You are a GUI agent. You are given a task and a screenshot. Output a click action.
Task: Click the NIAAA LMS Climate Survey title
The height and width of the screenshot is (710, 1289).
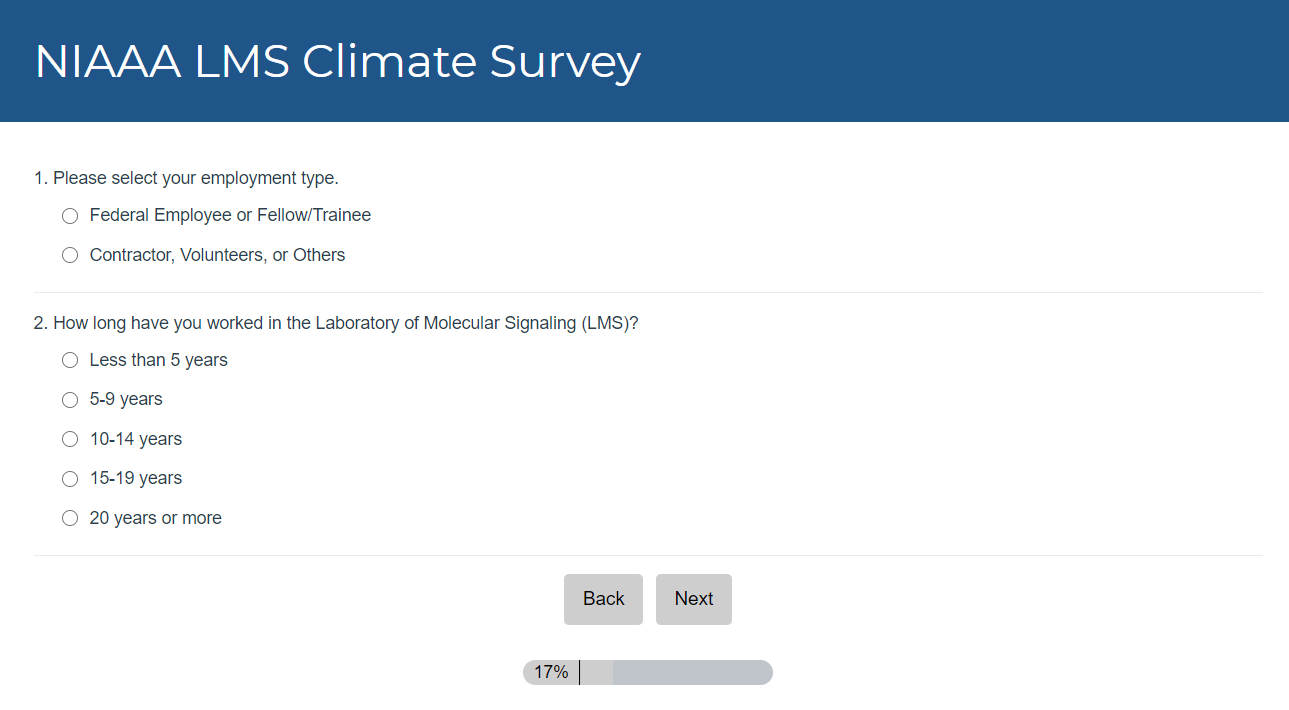click(337, 62)
